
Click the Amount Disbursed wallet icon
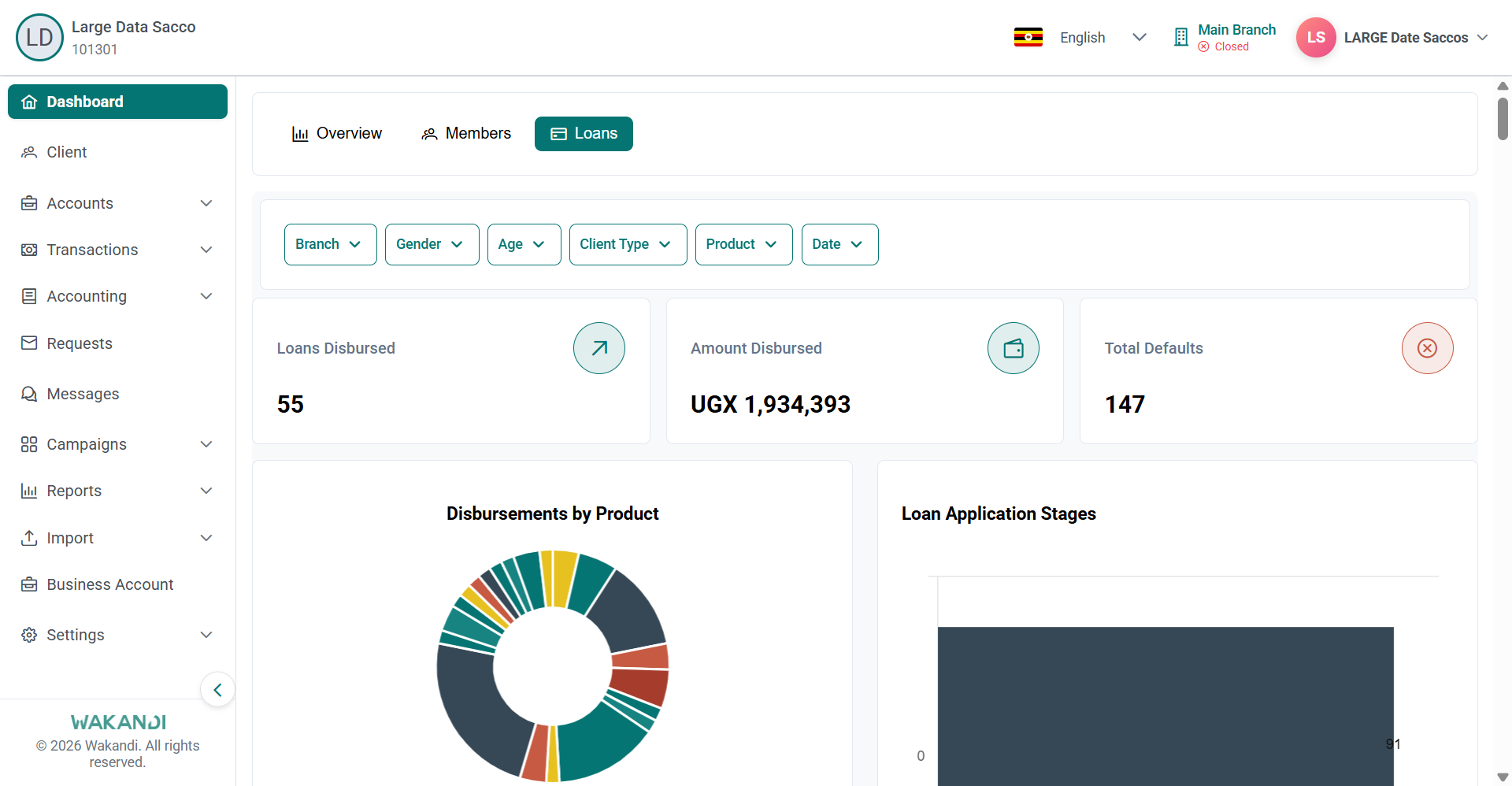(x=1014, y=348)
